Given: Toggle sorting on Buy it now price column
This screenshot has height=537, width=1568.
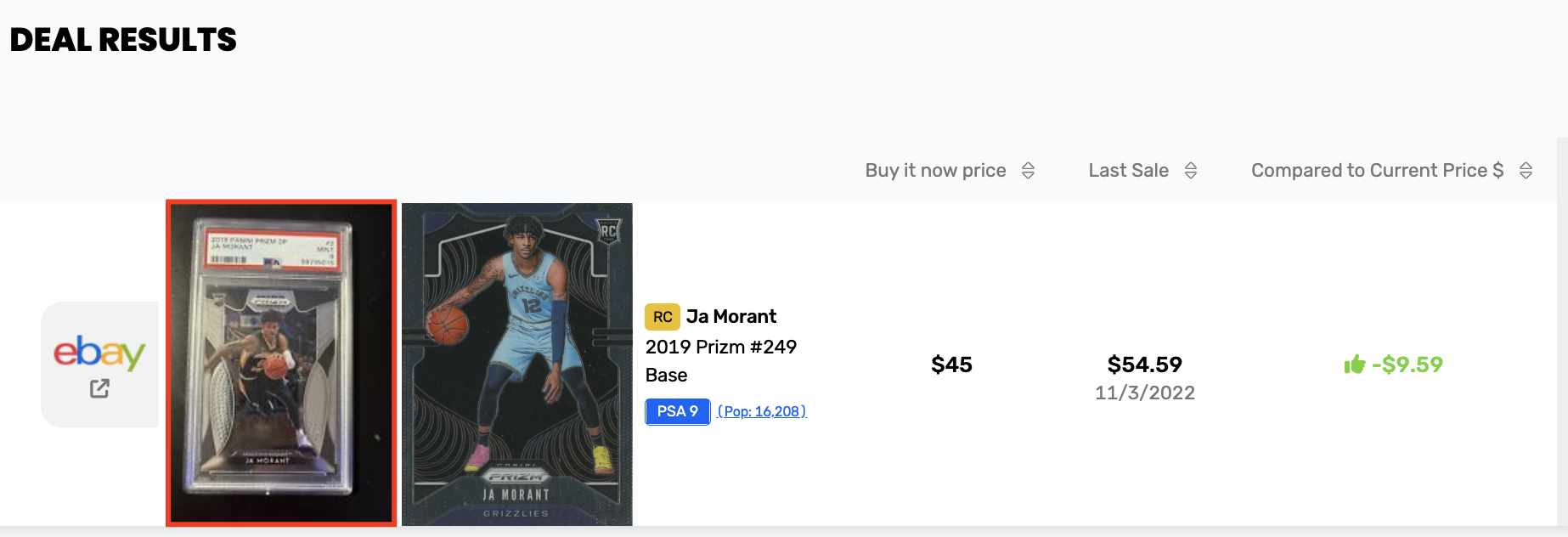Looking at the screenshot, I should [x=1029, y=170].
